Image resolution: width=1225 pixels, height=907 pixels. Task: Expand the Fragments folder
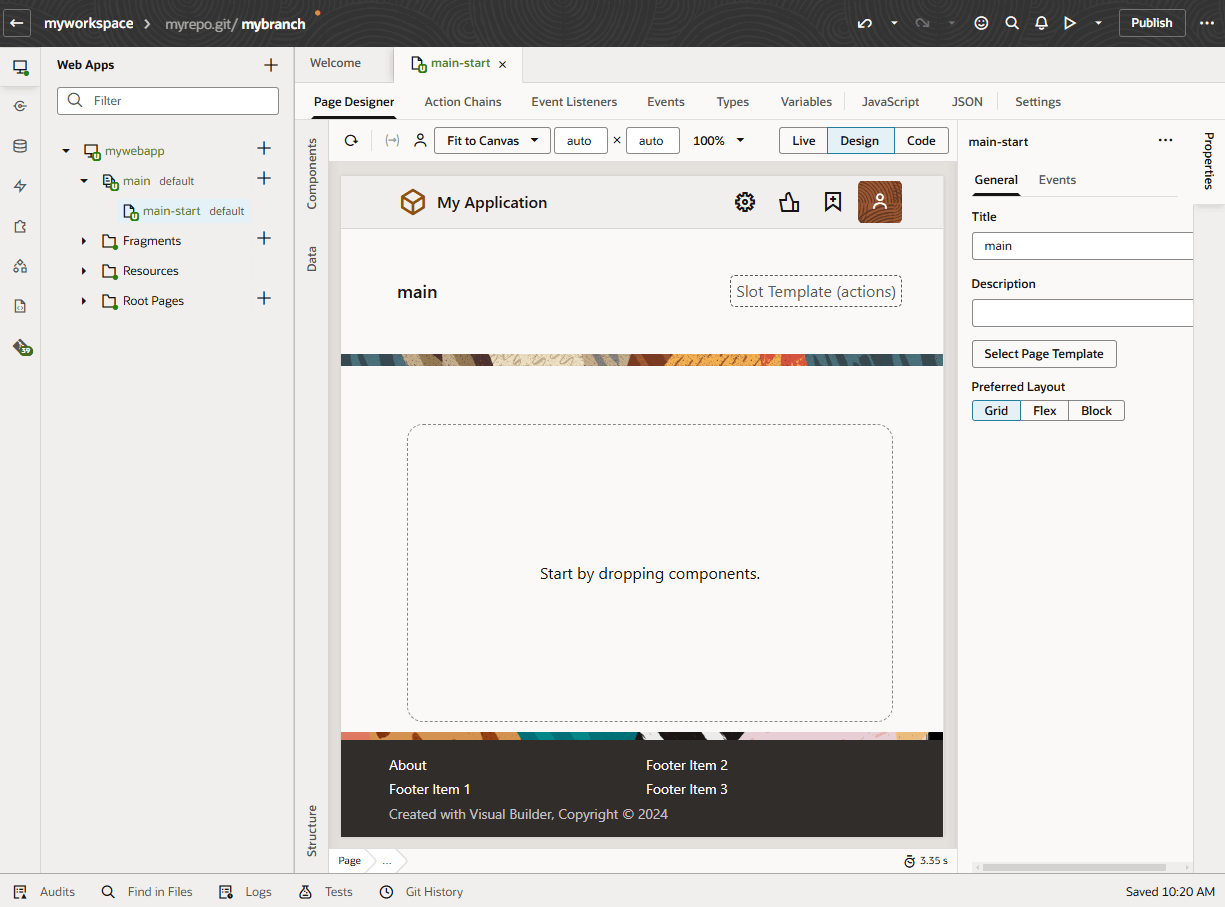click(84, 241)
